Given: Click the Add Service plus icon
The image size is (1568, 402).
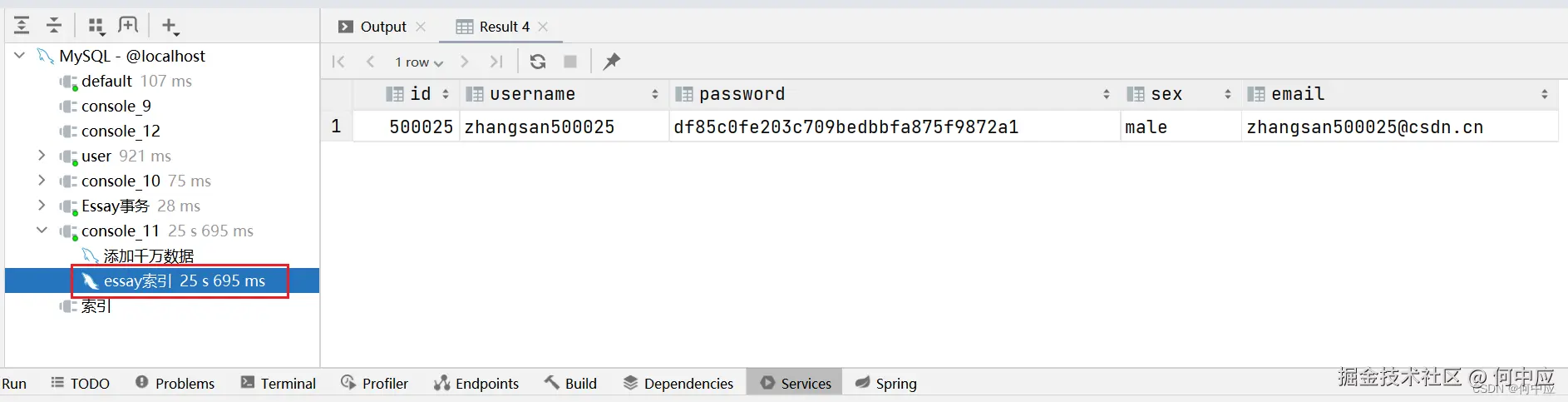Looking at the screenshot, I should click(169, 26).
